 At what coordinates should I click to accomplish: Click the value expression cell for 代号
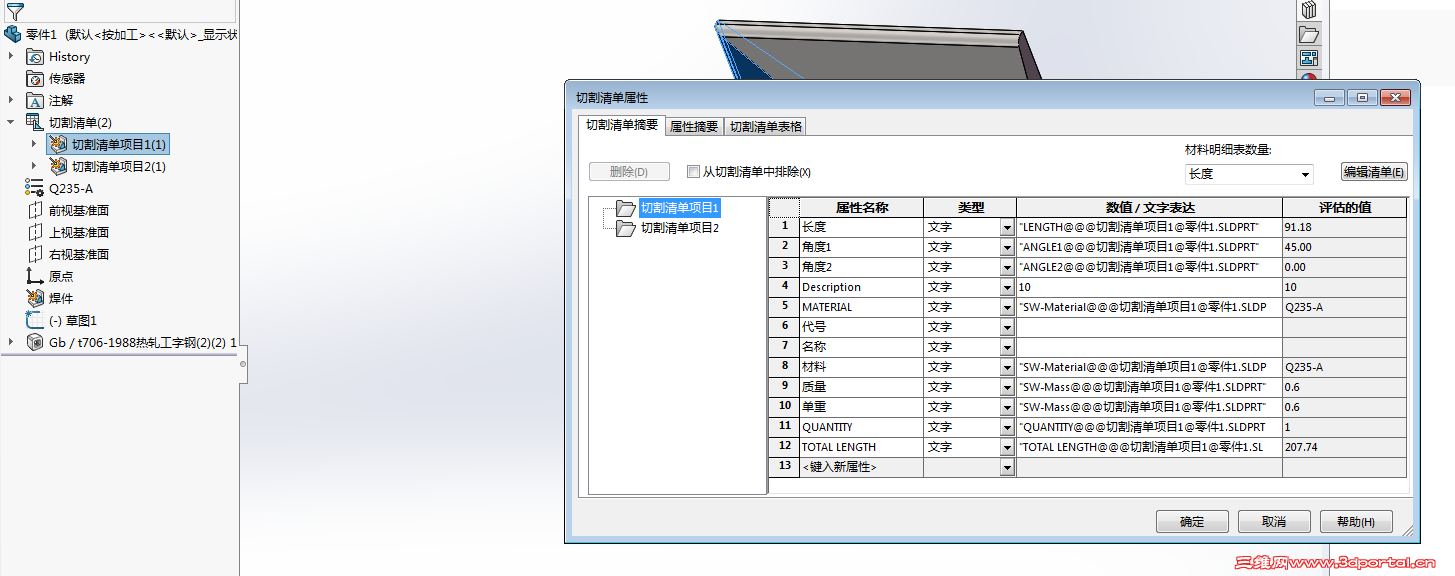[x=1149, y=327]
